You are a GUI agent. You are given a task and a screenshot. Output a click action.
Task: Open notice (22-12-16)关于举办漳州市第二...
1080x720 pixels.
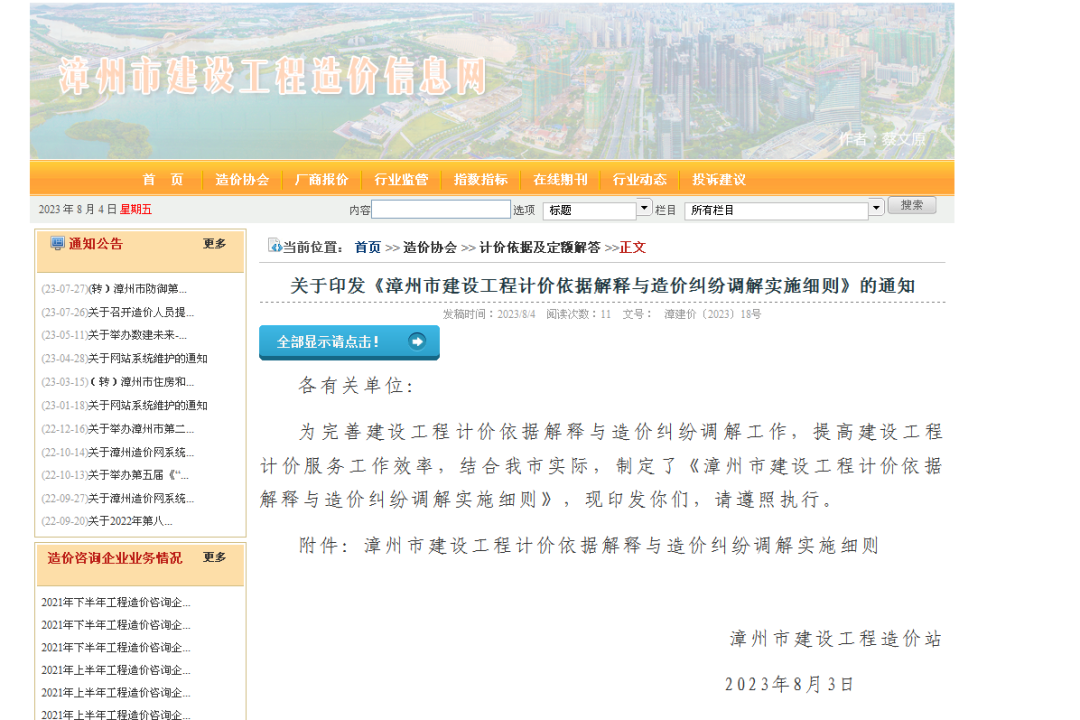(x=118, y=429)
